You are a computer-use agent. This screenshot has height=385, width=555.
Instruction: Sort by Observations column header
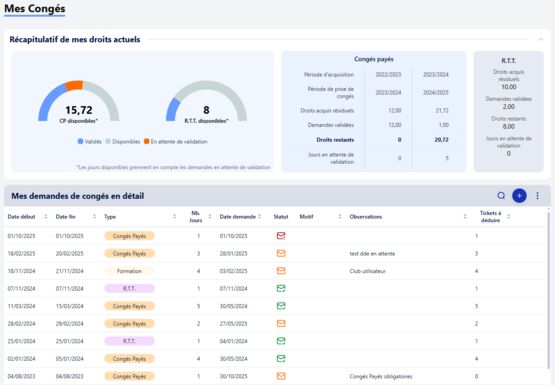click(366, 217)
